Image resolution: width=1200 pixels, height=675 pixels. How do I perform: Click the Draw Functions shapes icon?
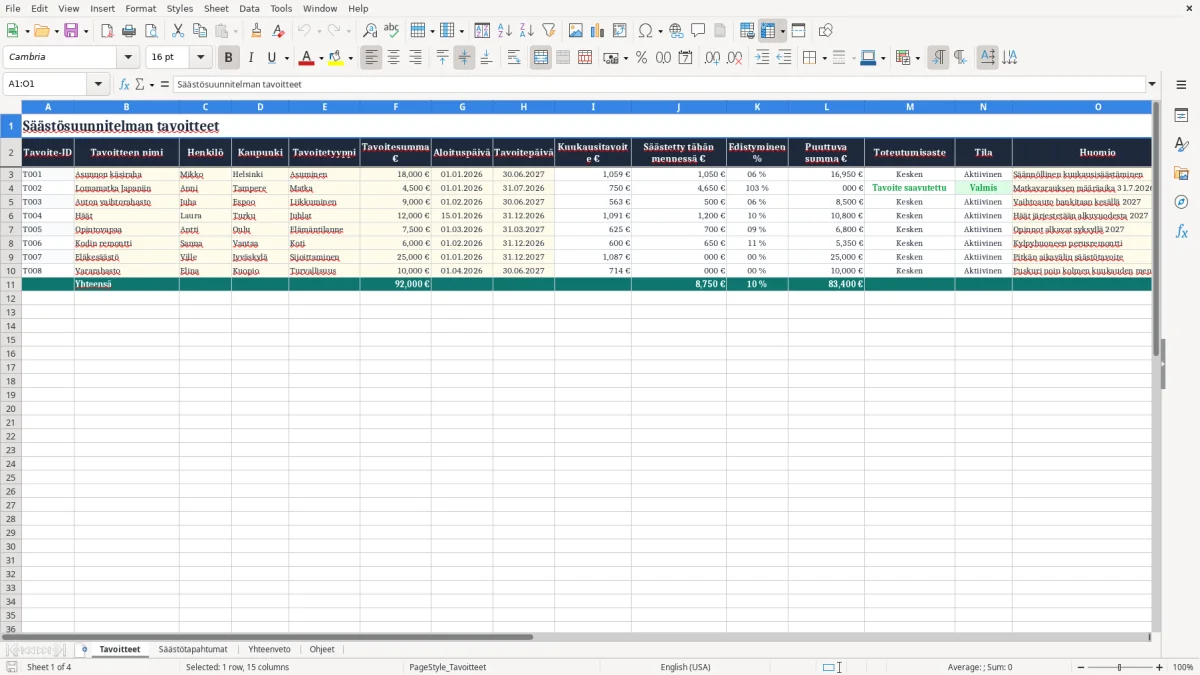(x=826, y=31)
